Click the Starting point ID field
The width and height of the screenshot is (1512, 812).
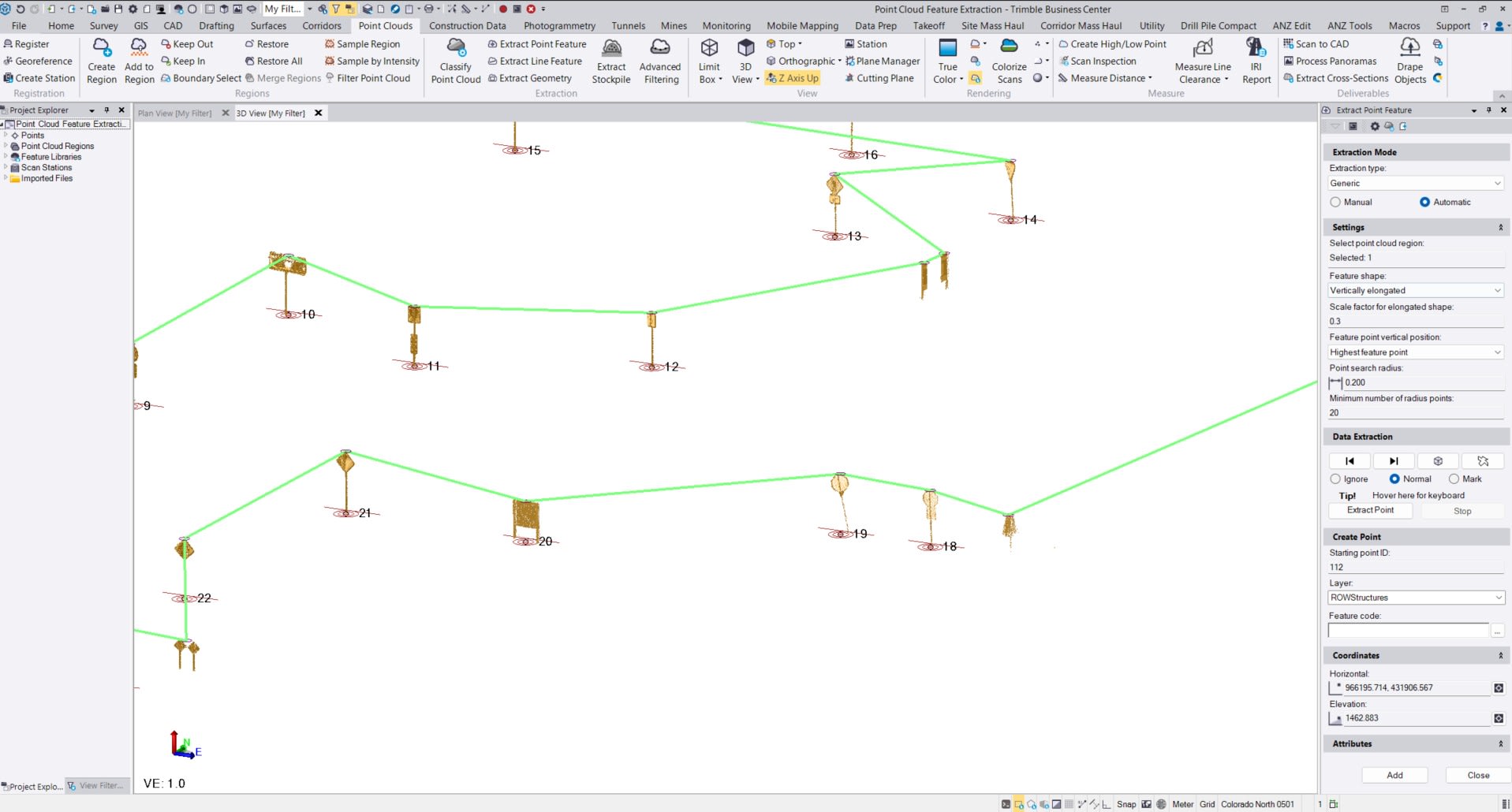(x=1416, y=568)
